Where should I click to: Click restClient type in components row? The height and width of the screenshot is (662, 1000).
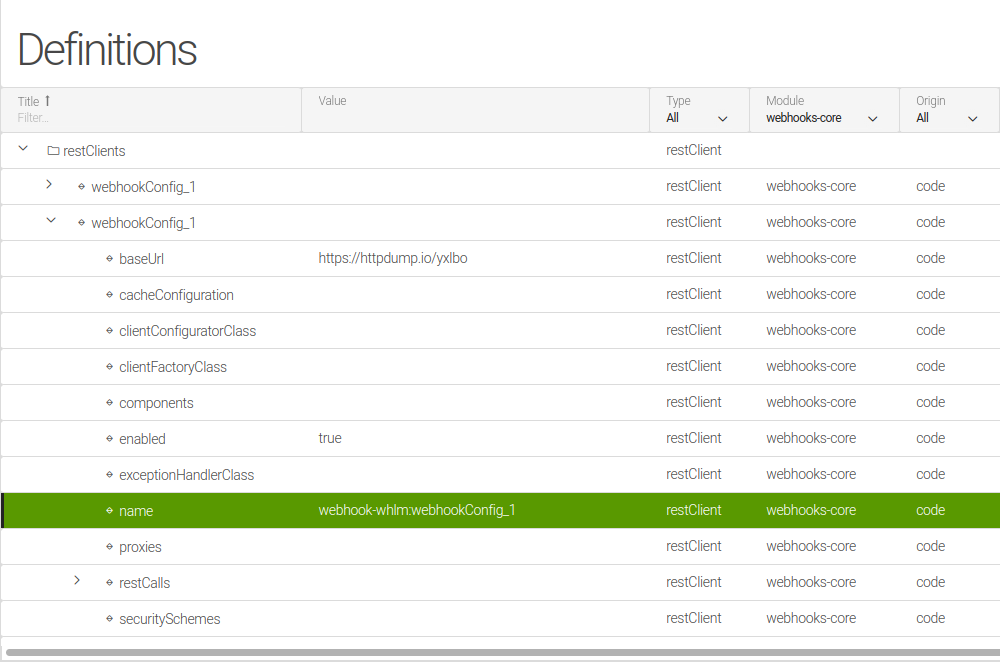pos(693,402)
